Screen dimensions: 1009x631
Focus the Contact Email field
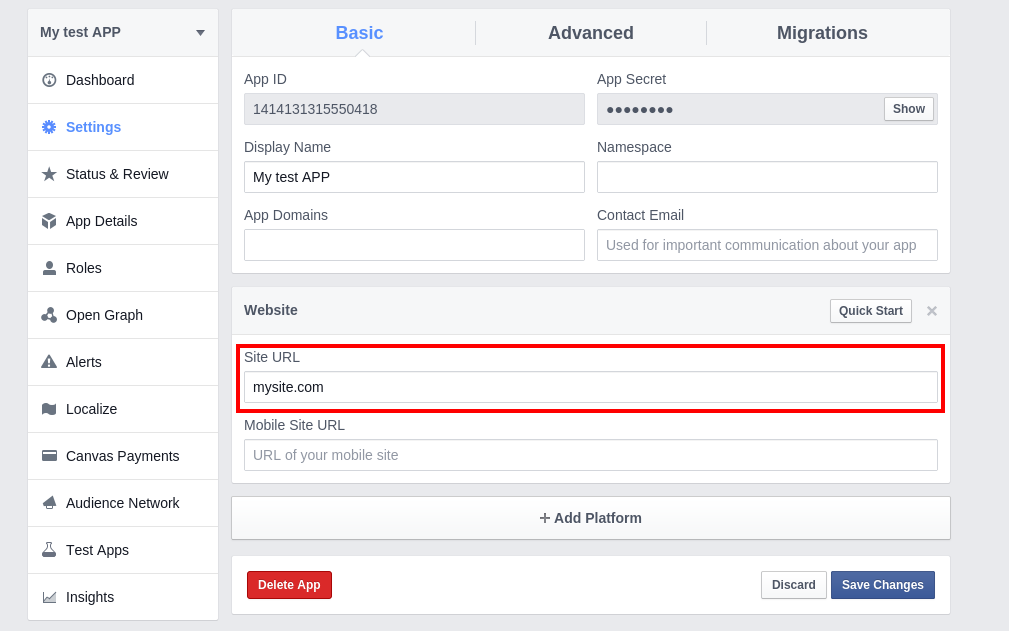click(766, 245)
